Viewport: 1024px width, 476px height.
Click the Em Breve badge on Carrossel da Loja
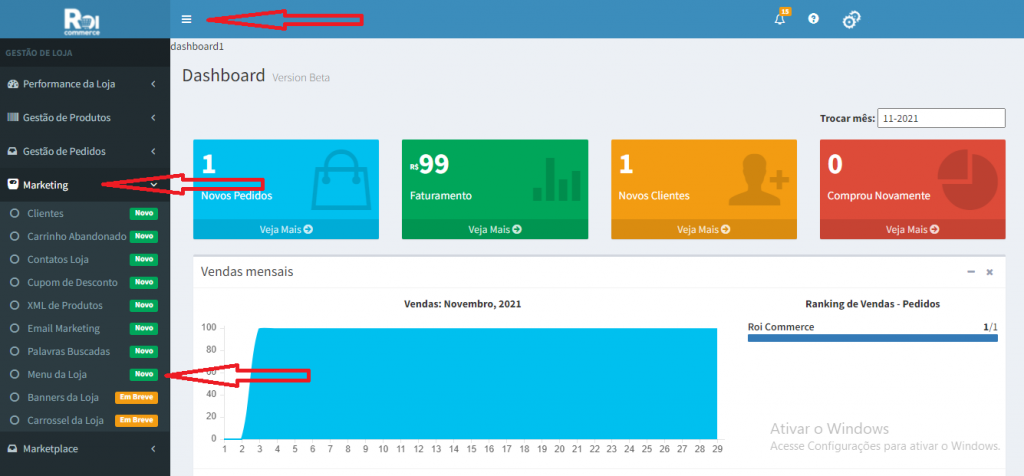coord(136,420)
